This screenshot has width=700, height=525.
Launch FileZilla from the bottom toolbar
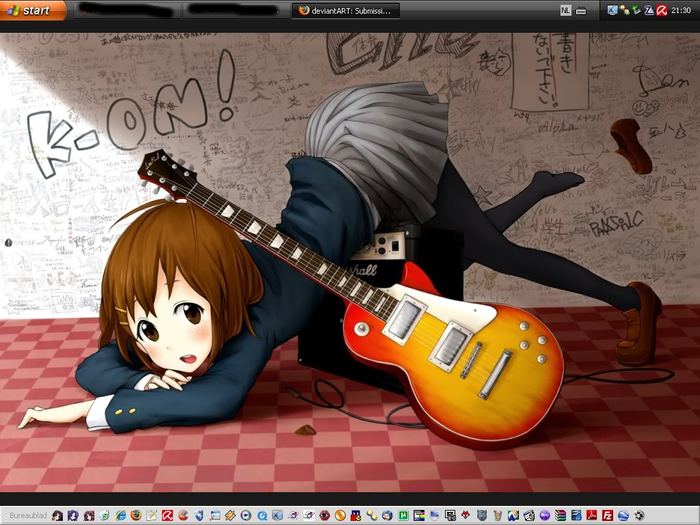pyautogui.click(x=607, y=516)
